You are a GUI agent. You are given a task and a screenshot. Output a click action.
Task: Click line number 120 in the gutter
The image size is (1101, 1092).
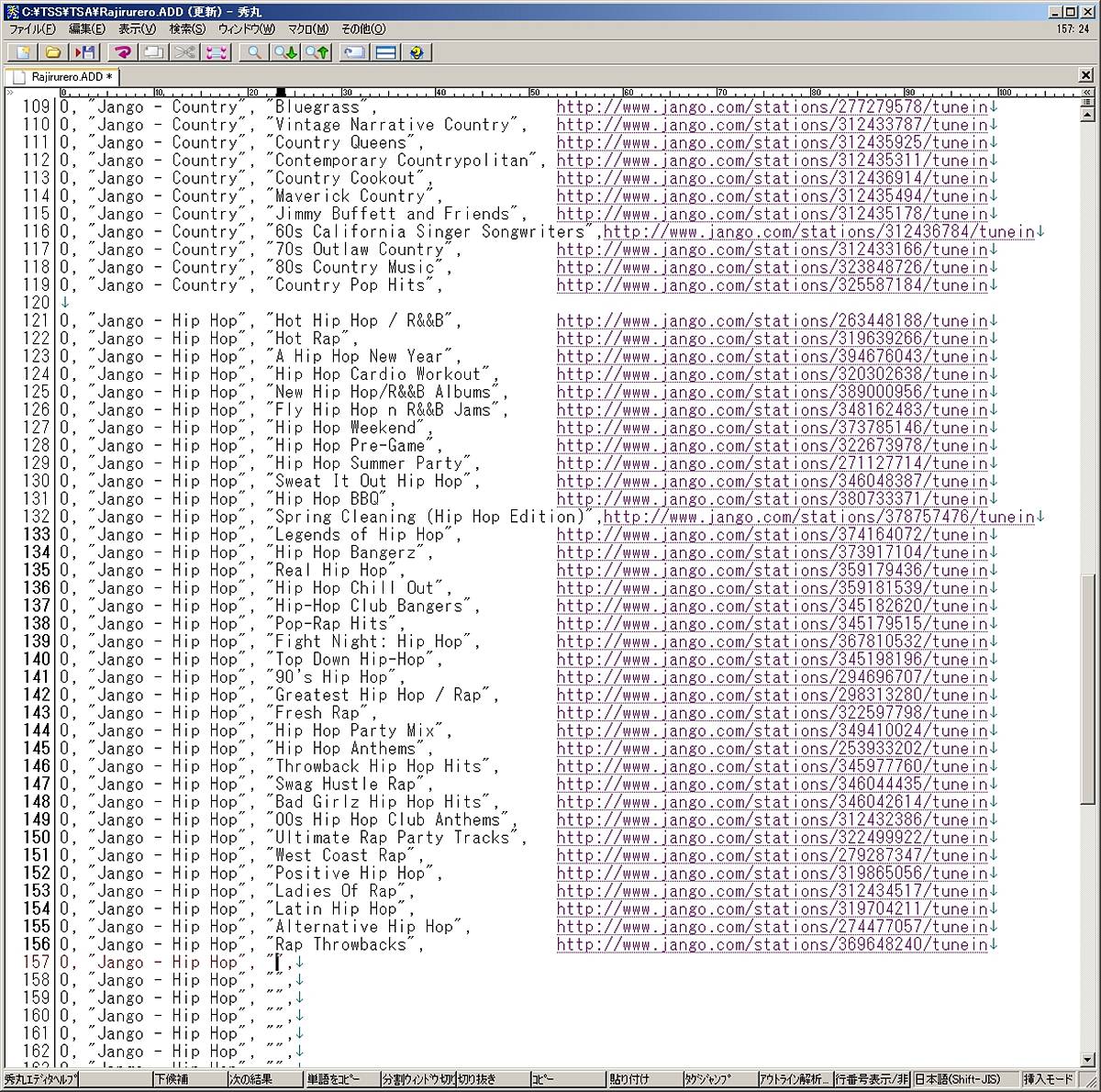click(x=37, y=303)
